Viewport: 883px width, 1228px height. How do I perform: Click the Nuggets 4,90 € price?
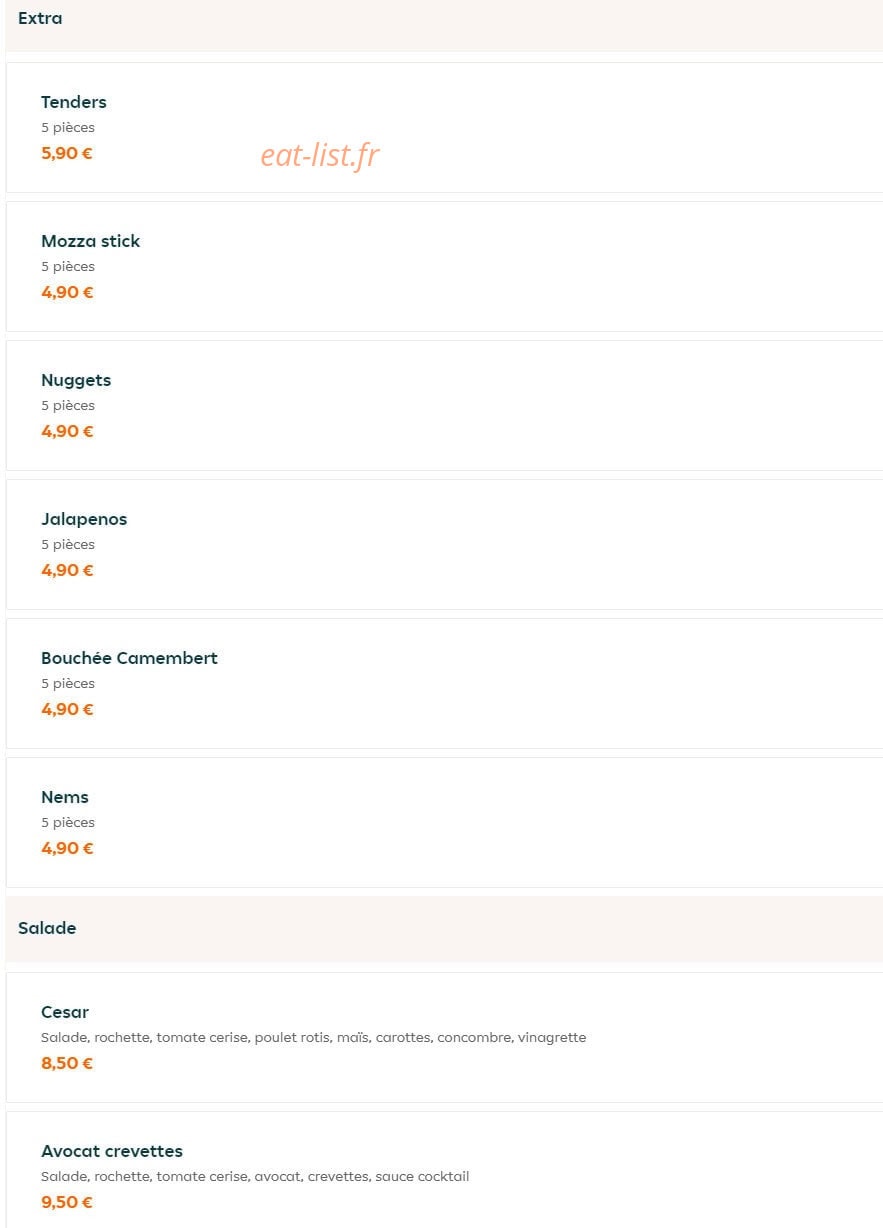point(67,431)
